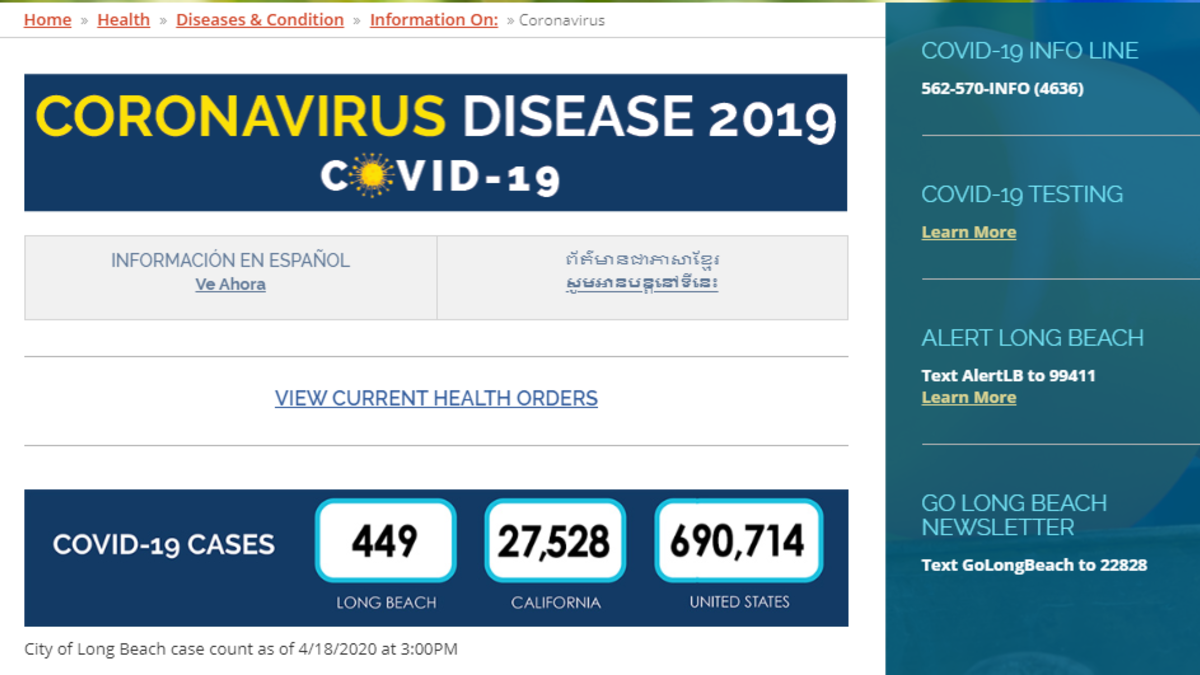Click the Information On: breadcrumb link
1200x675 pixels.
(433, 20)
